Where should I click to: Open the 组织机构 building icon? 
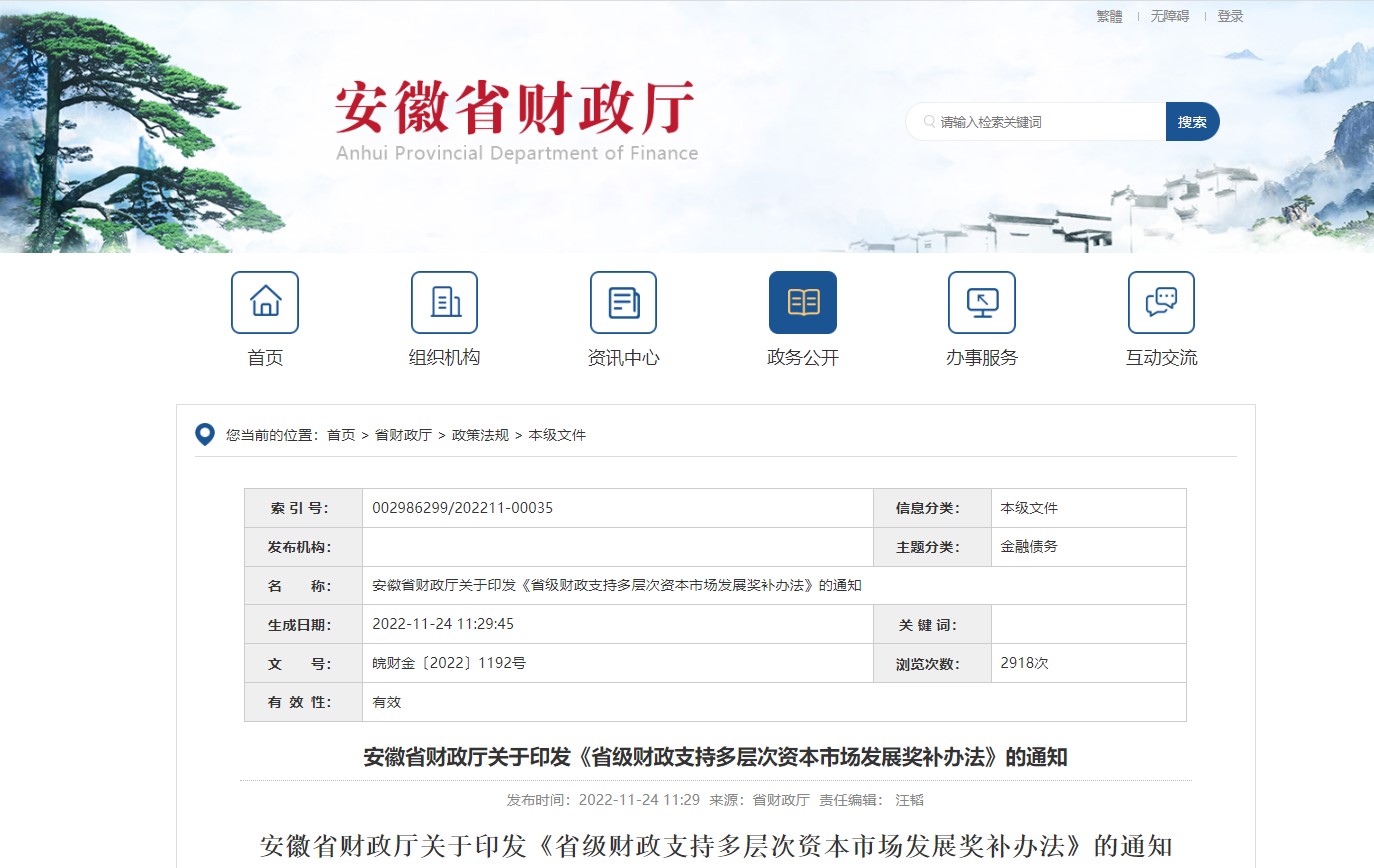[444, 302]
